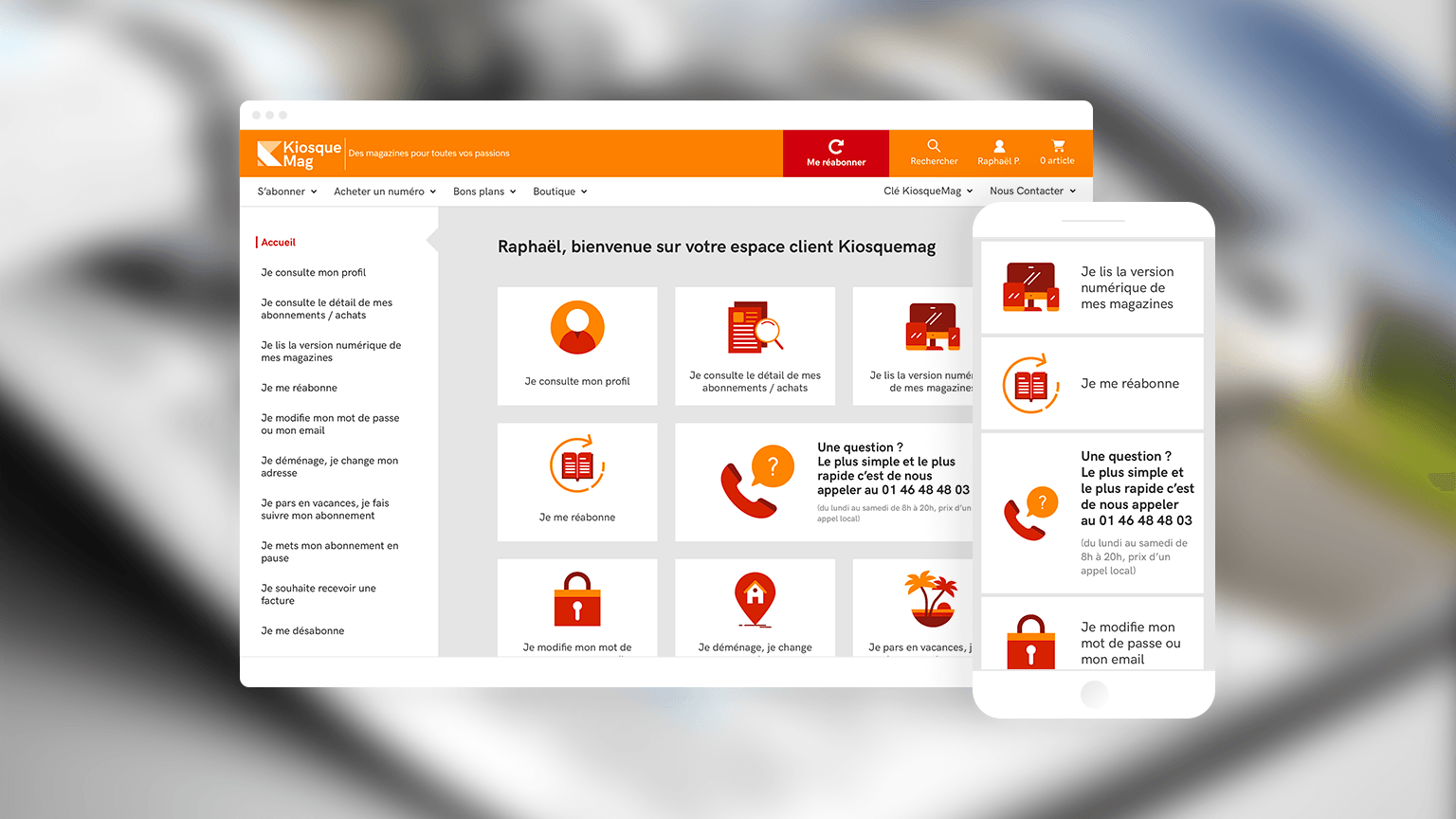Image resolution: width=1456 pixels, height=819 pixels.
Task: Open the cart icon with 0 article
Action: (x=1058, y=145)
